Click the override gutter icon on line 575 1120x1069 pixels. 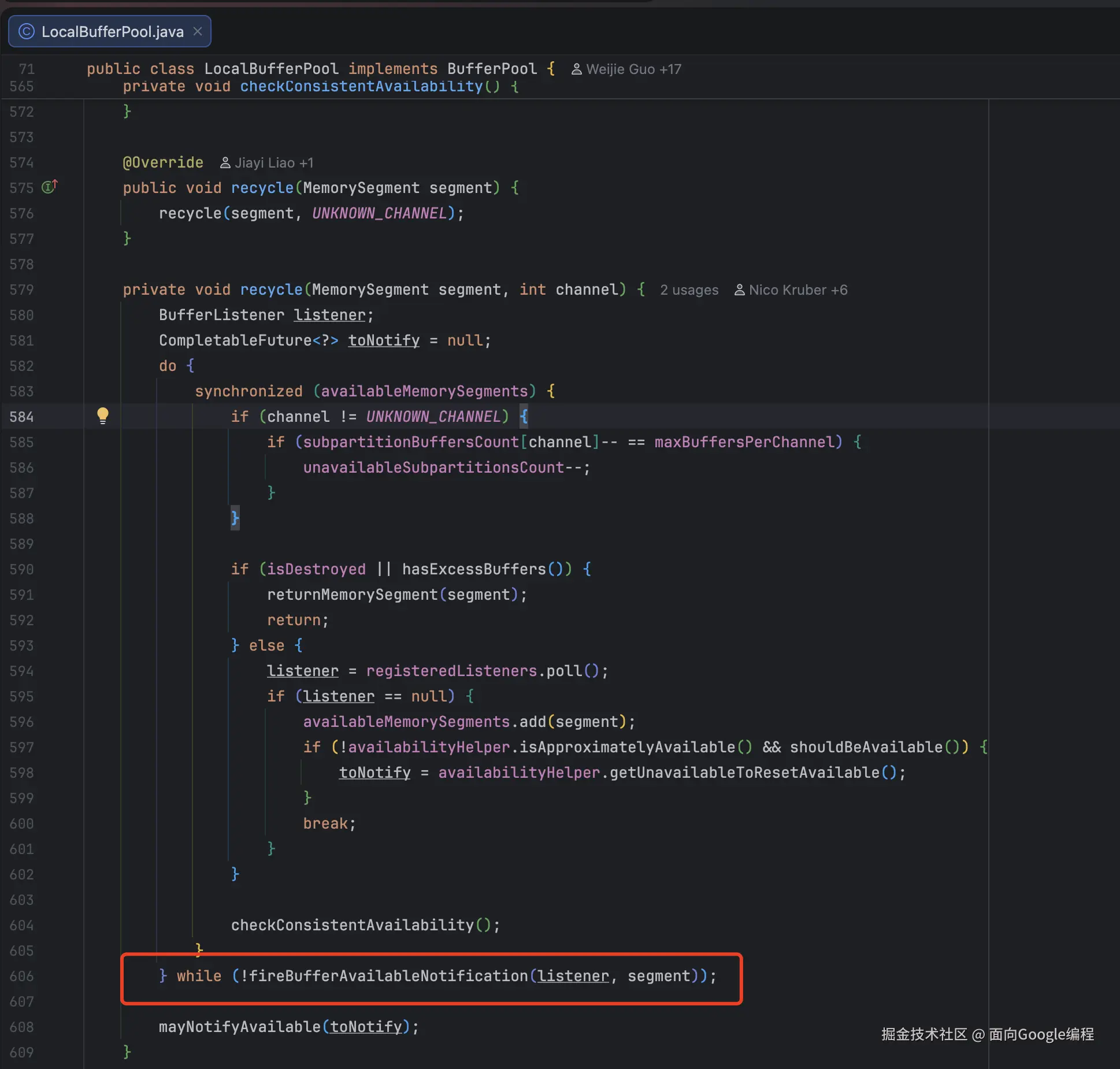pos(50,187)
